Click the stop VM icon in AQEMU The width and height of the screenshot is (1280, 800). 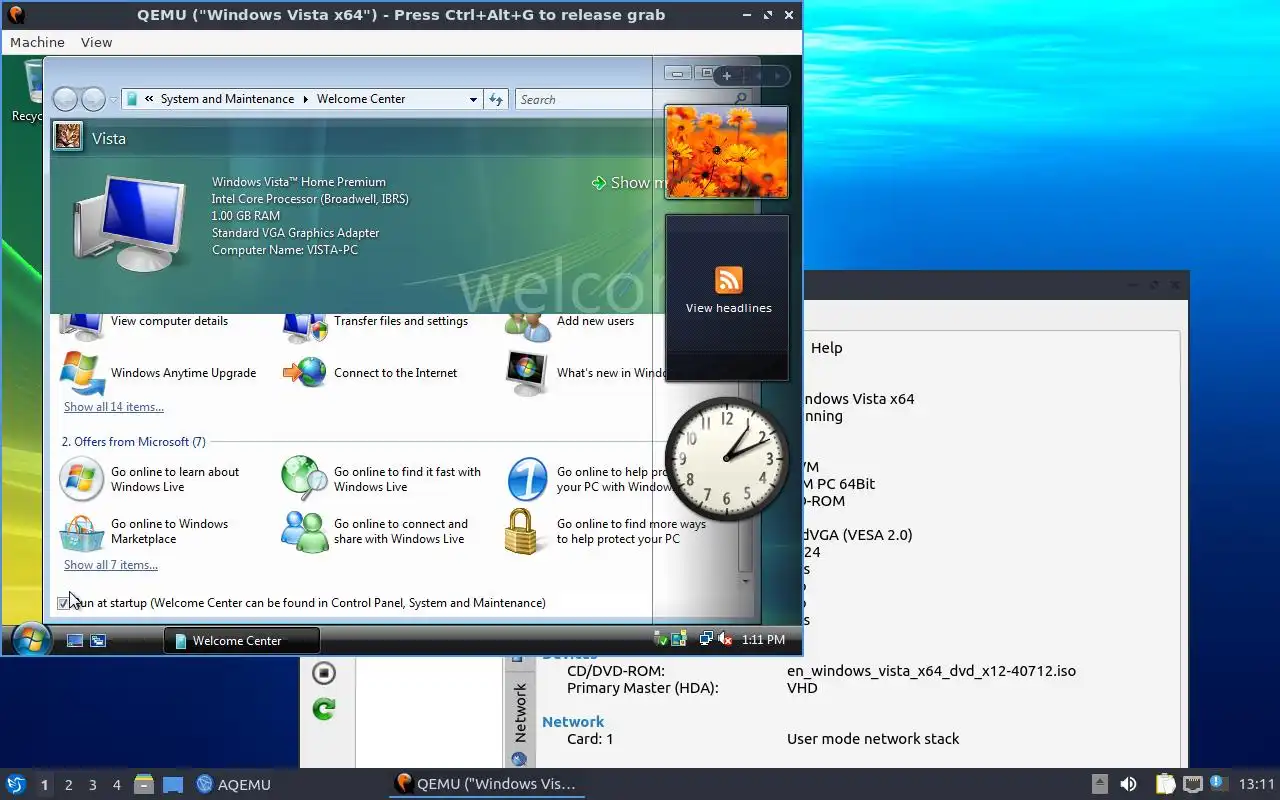coord(324,673)
